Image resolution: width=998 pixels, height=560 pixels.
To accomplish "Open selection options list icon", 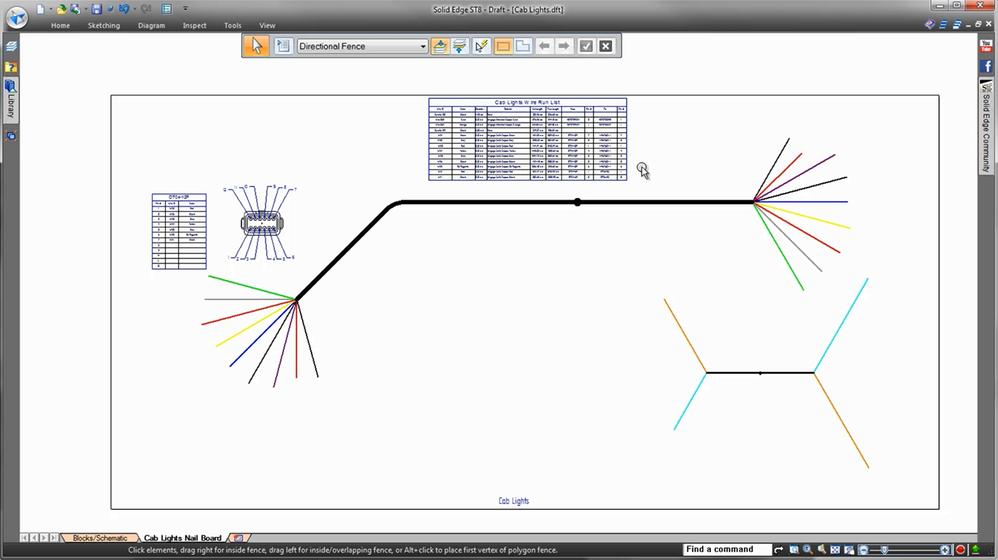I will [x=283, y=46].
